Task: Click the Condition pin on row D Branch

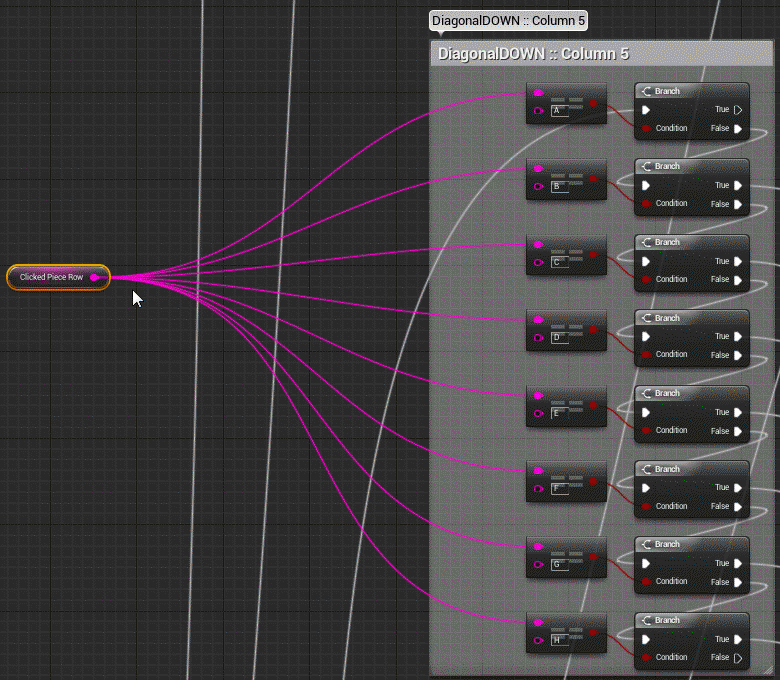Action: coord(646,355)
